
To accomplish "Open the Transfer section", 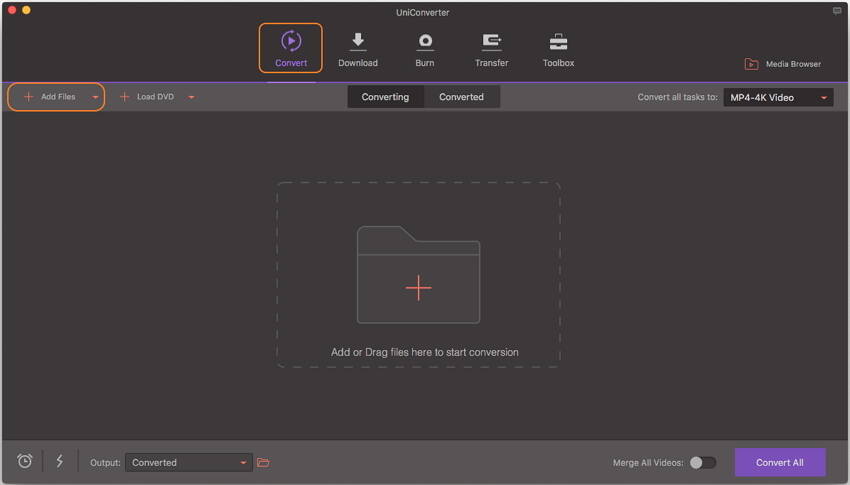I will 491,50.
